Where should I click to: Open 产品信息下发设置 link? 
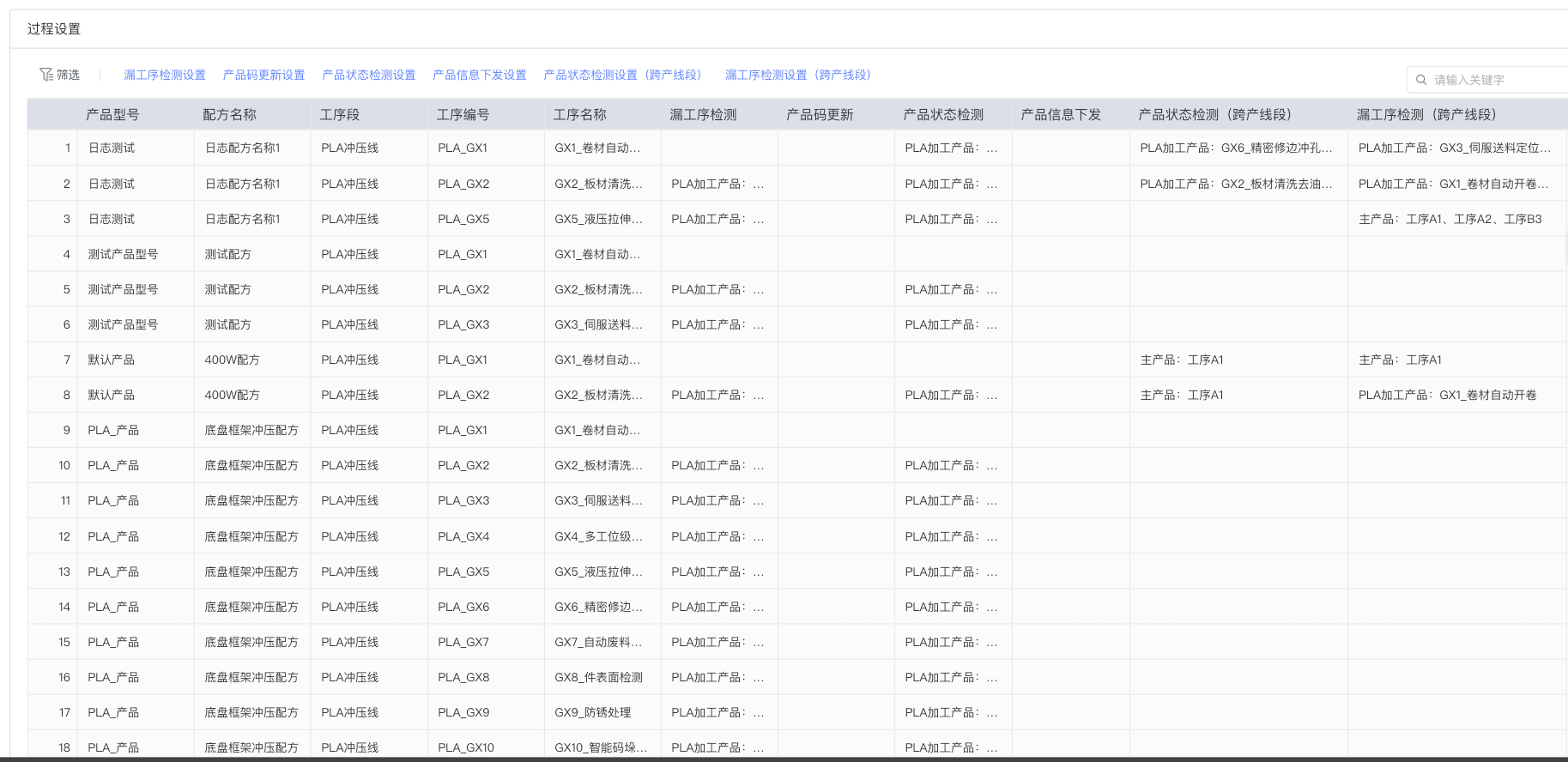pos(479,75)
